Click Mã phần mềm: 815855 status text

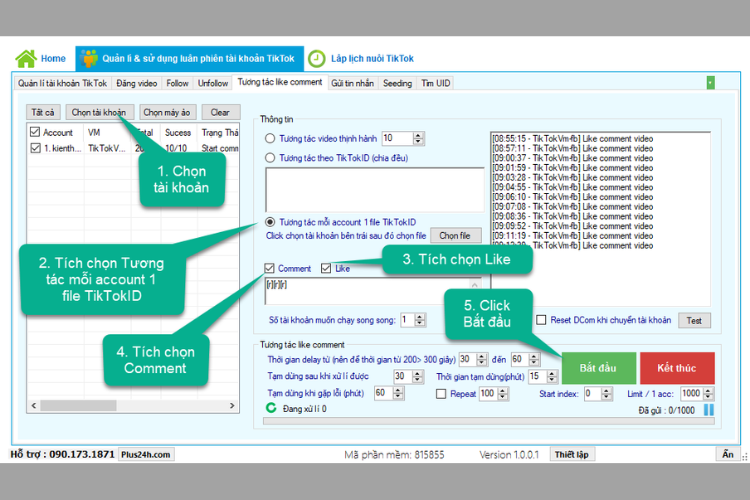(394, 455)
